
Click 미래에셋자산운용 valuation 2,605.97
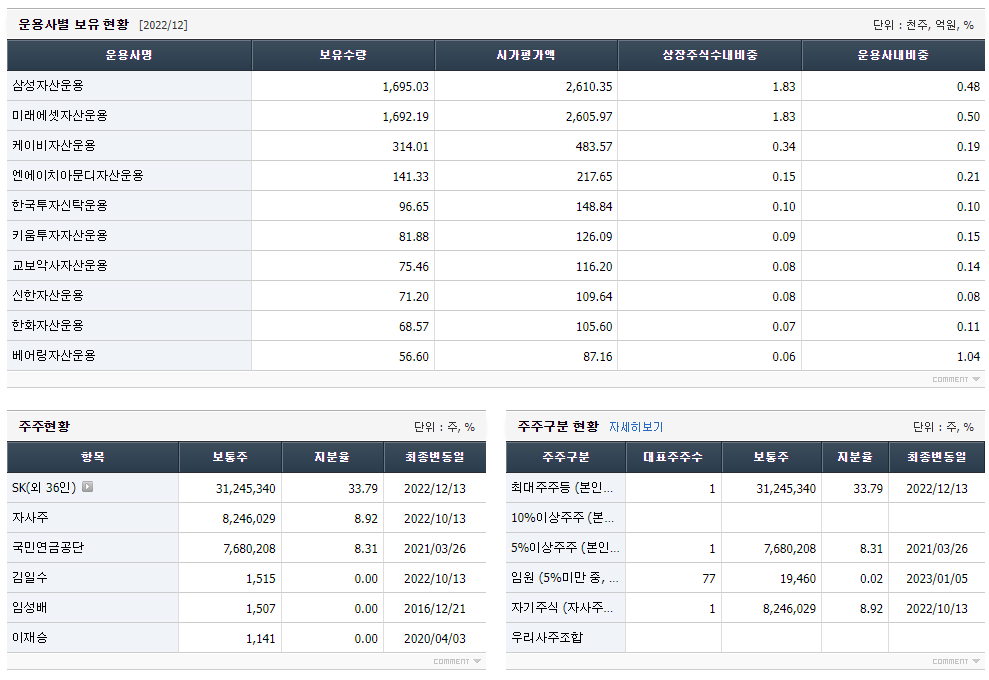(588, 117)
